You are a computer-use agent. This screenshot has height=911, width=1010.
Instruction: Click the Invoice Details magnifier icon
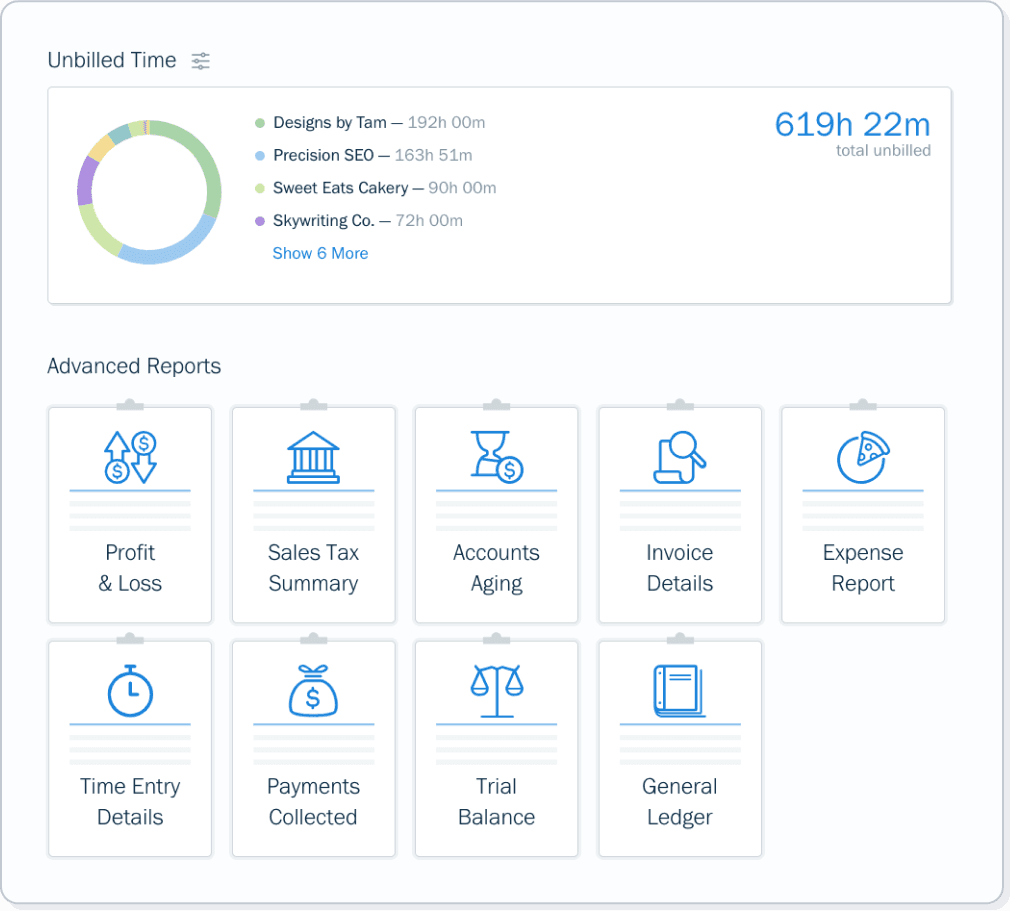(x=679, y=457)
